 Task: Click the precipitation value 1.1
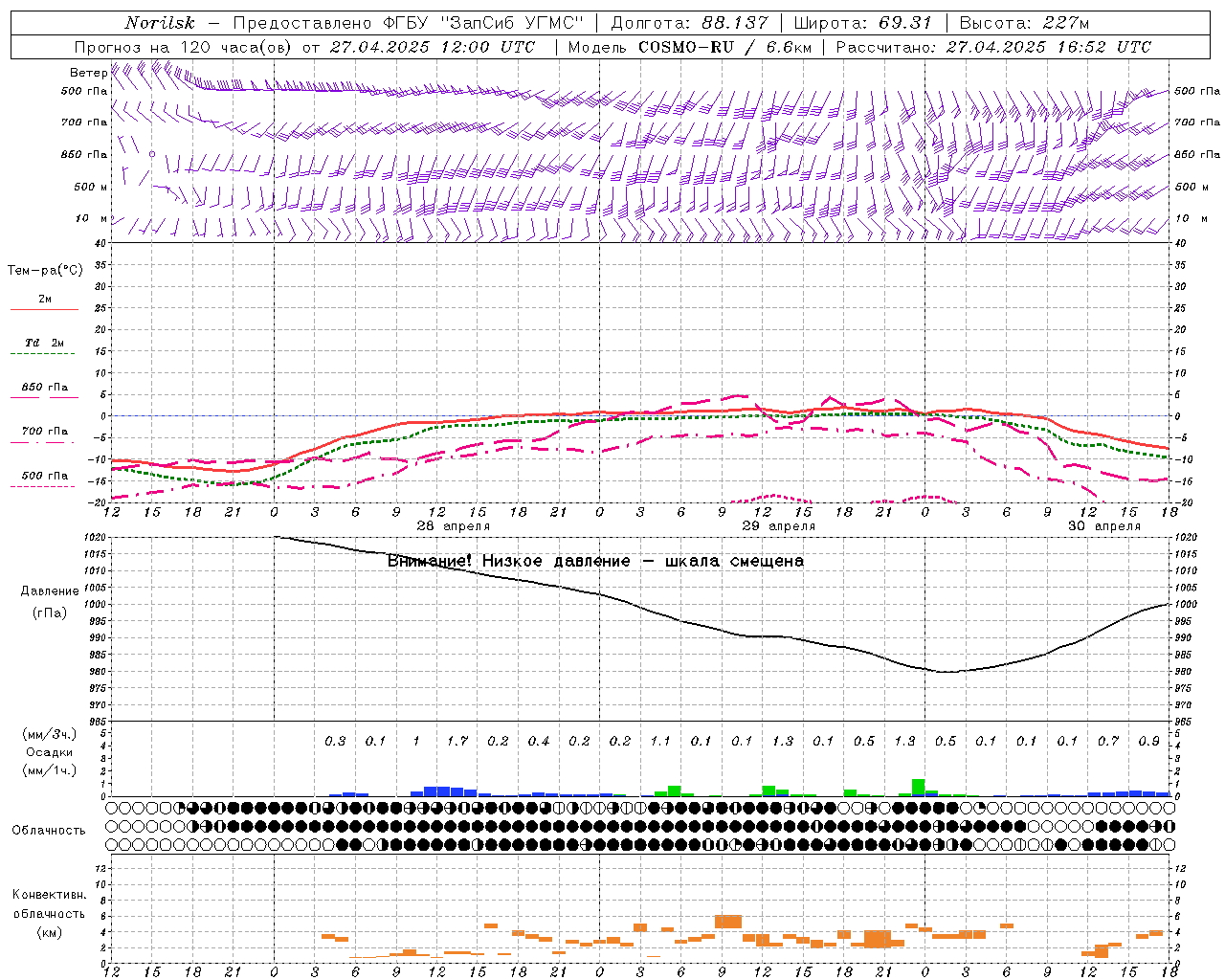point(660,741)
